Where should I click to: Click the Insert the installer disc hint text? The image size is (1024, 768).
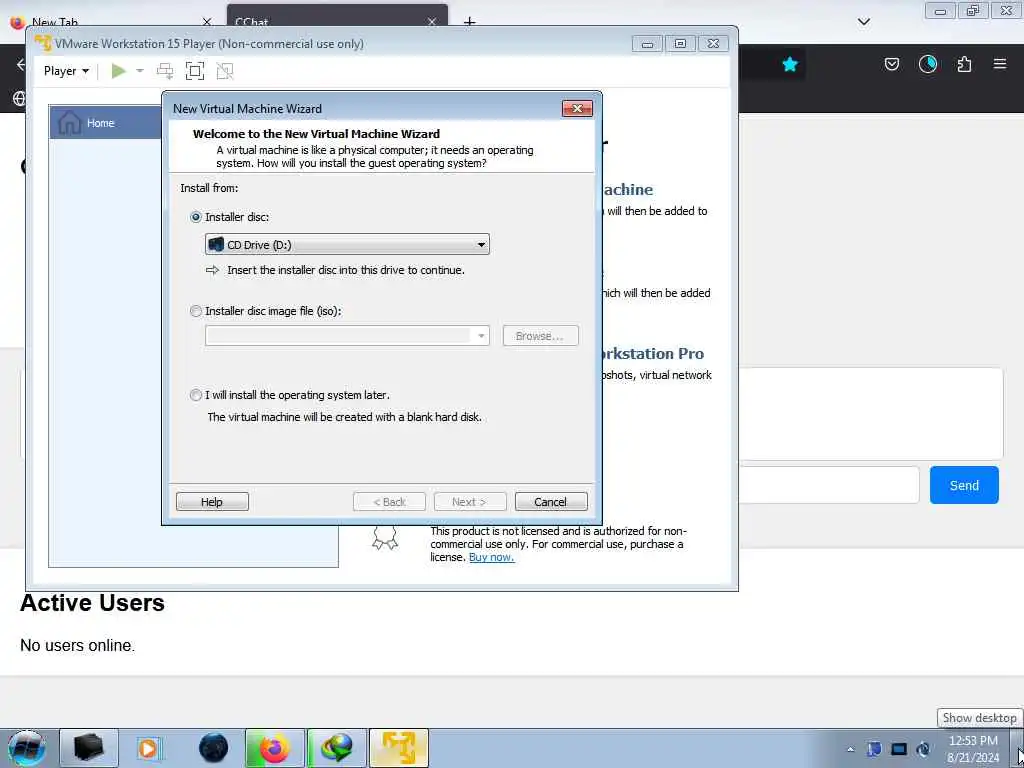click(345, 270)
